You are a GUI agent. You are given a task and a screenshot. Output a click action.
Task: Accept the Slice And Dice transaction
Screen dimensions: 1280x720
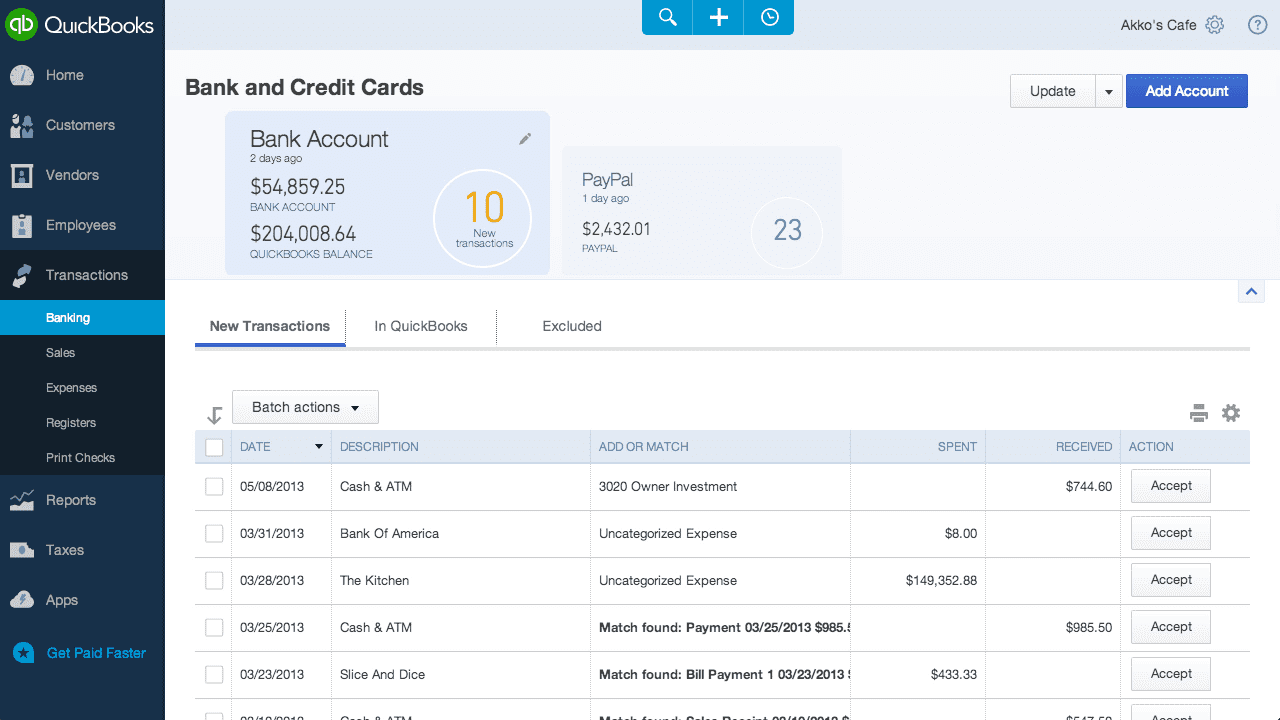[x=1171, y=674]
